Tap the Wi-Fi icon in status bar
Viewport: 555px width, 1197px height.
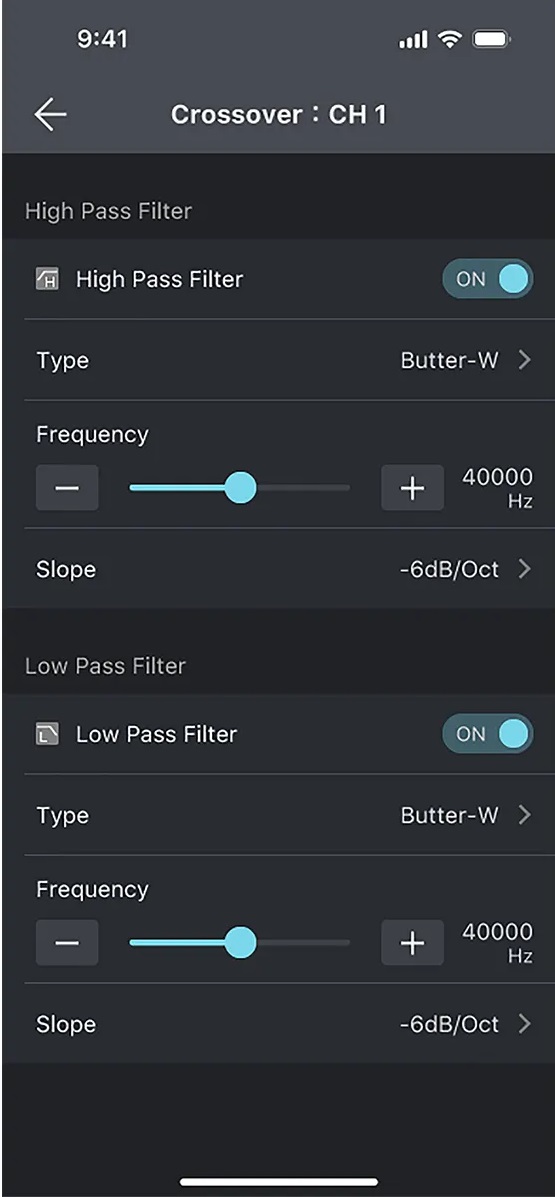pos(450,40)
